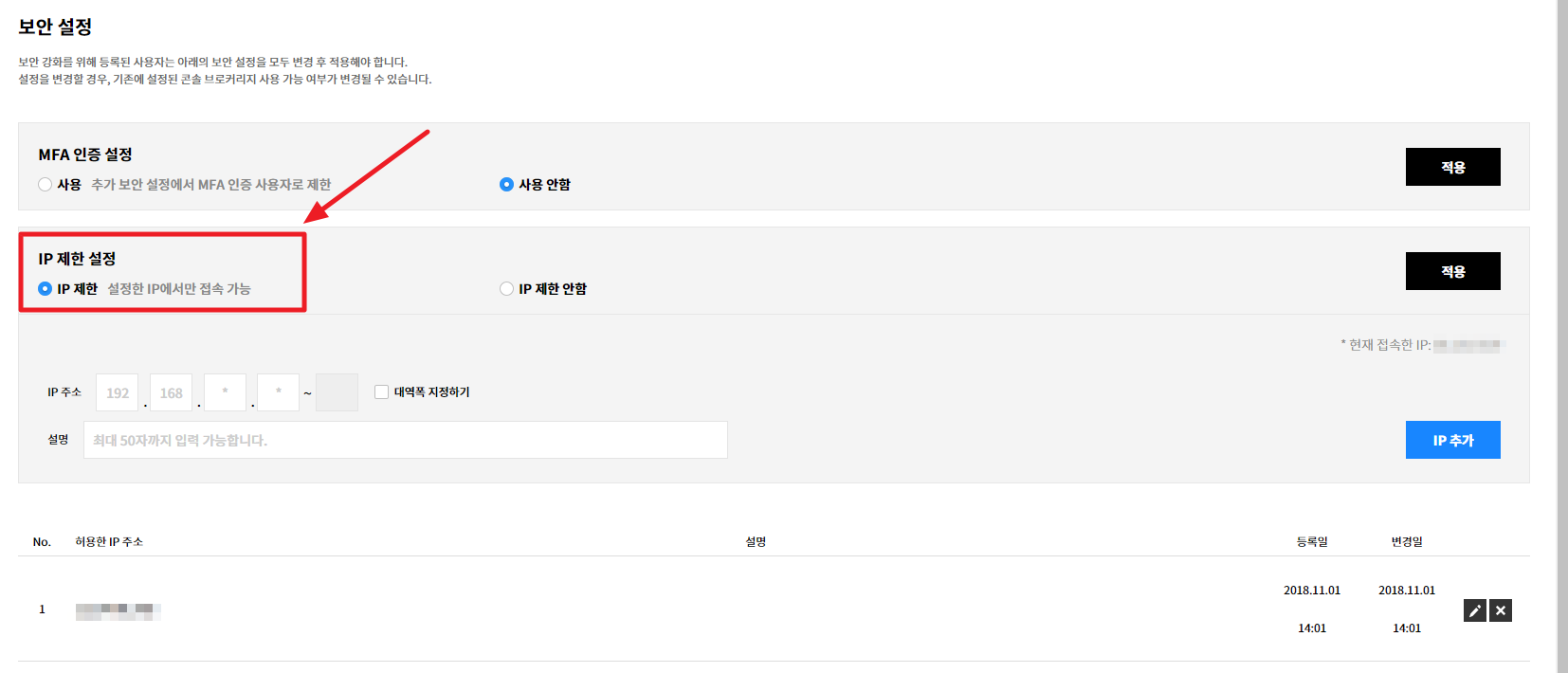Enable the IP 제한 radio option
Screen dimensions: 1568x673
(45, 289)
